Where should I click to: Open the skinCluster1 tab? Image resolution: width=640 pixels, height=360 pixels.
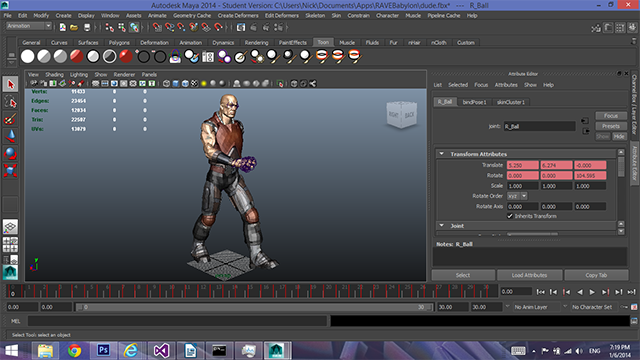point(511,102)
